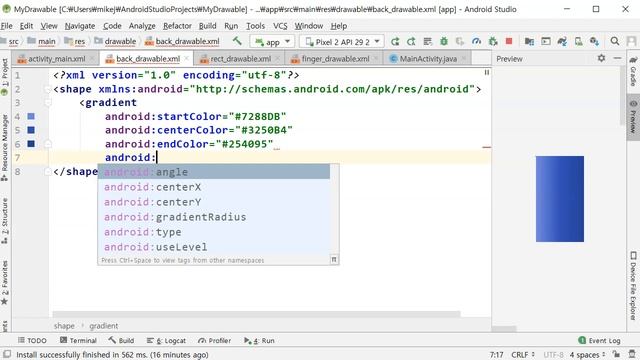Select android:angle completion suggestion
This screenshot has width=640, height=360.
pos(213,172)
